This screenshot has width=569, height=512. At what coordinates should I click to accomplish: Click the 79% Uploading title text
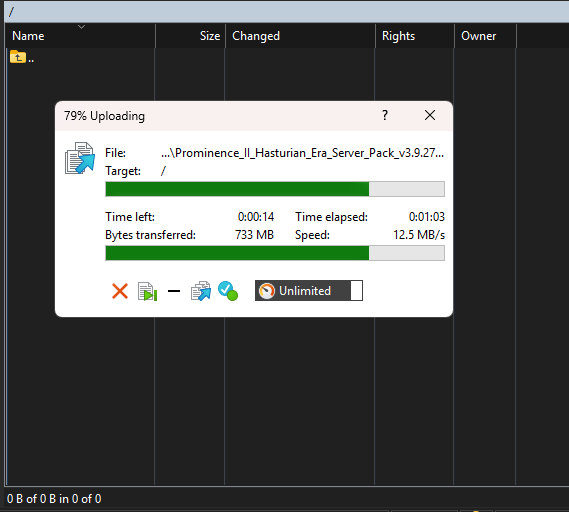105,116
